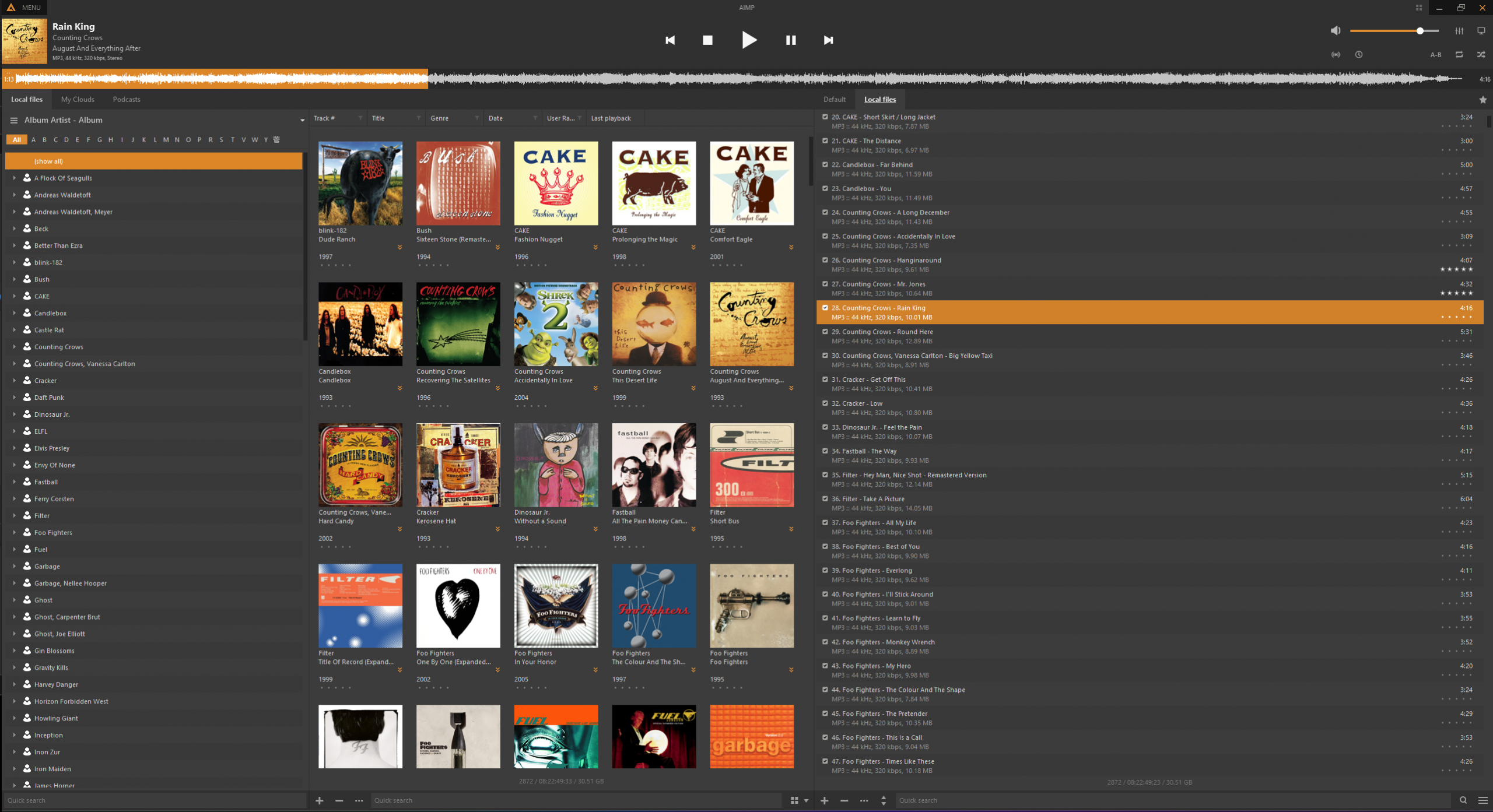Toggle repeat playback mode

pos(1459,54)
